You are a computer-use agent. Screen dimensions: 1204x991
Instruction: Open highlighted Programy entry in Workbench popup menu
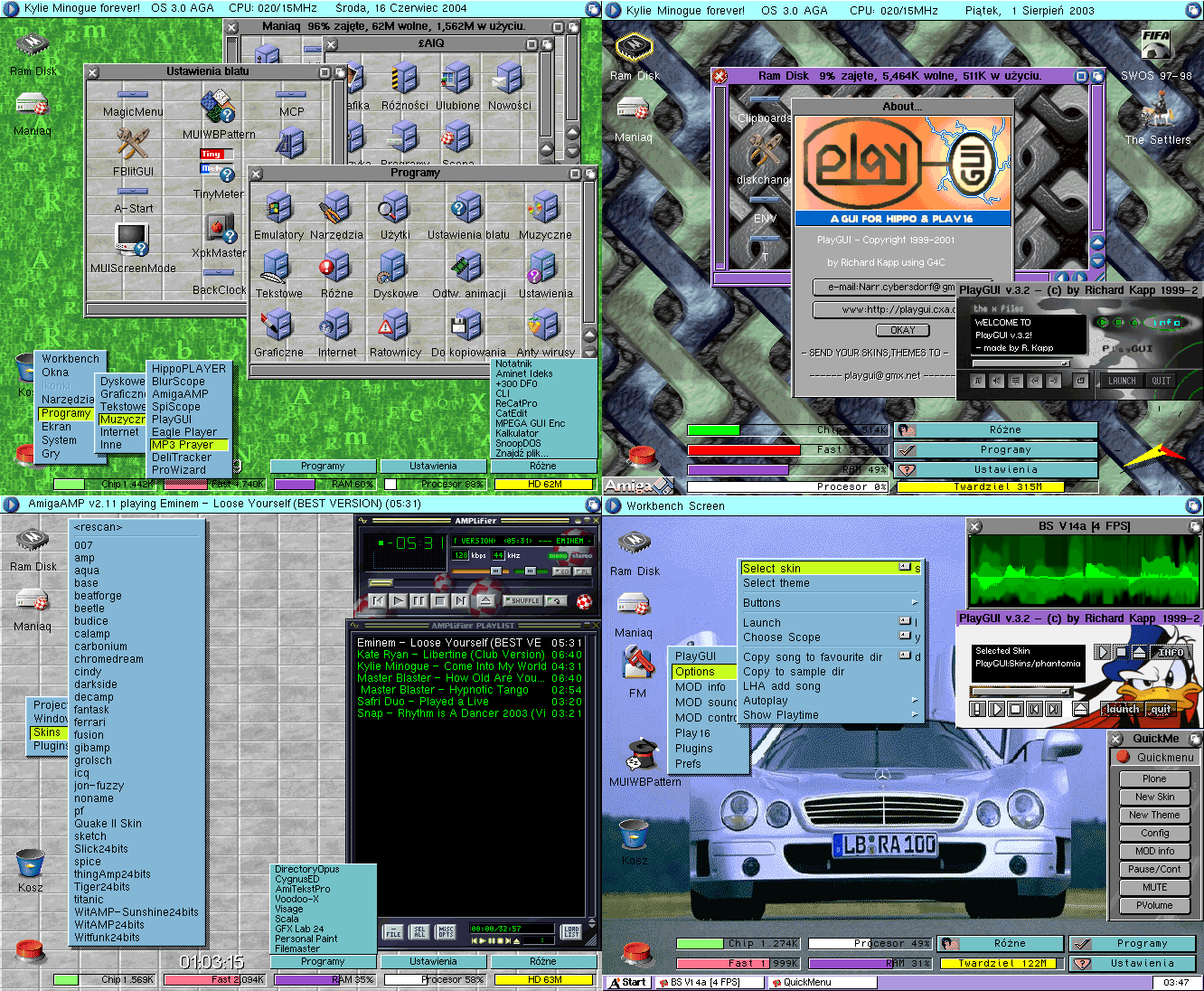(66, 413)
